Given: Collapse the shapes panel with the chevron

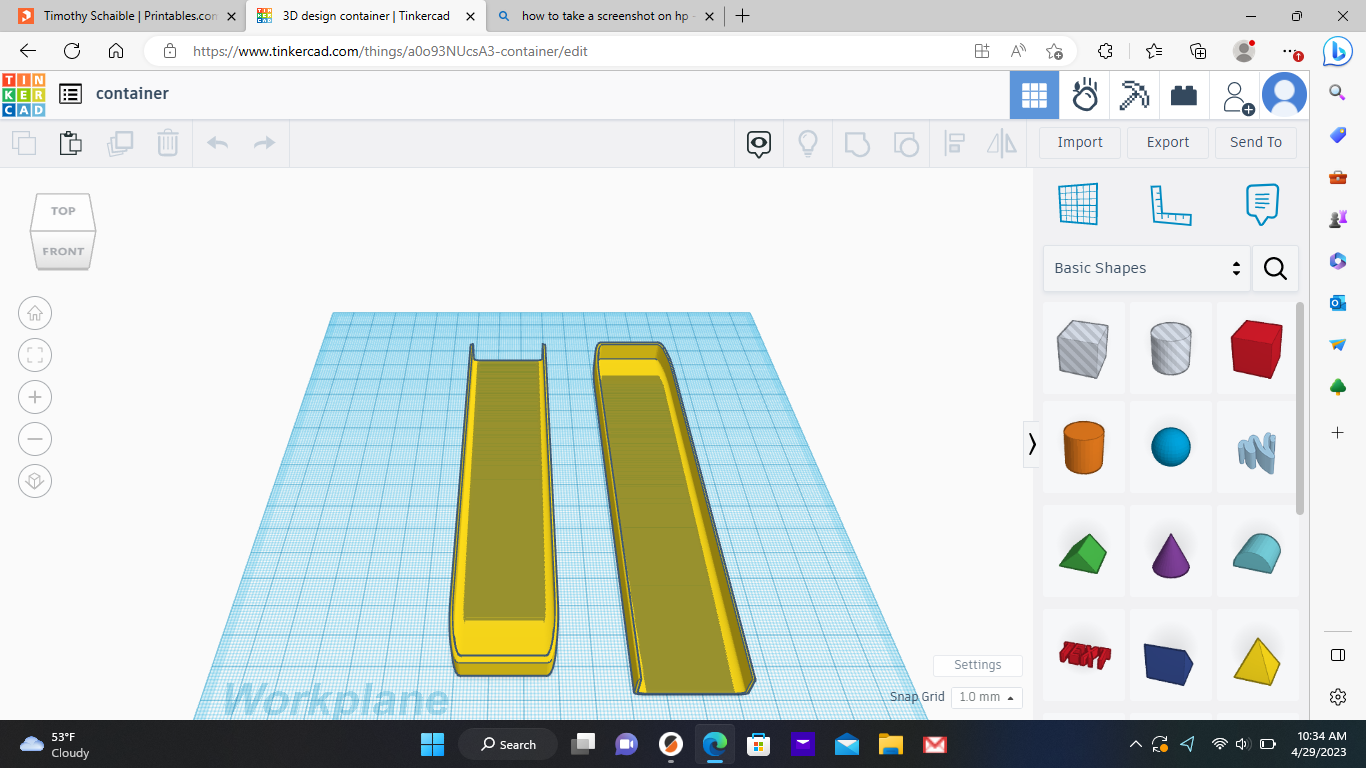Looking at the screenshot, I should click(x=1032, y=443).
